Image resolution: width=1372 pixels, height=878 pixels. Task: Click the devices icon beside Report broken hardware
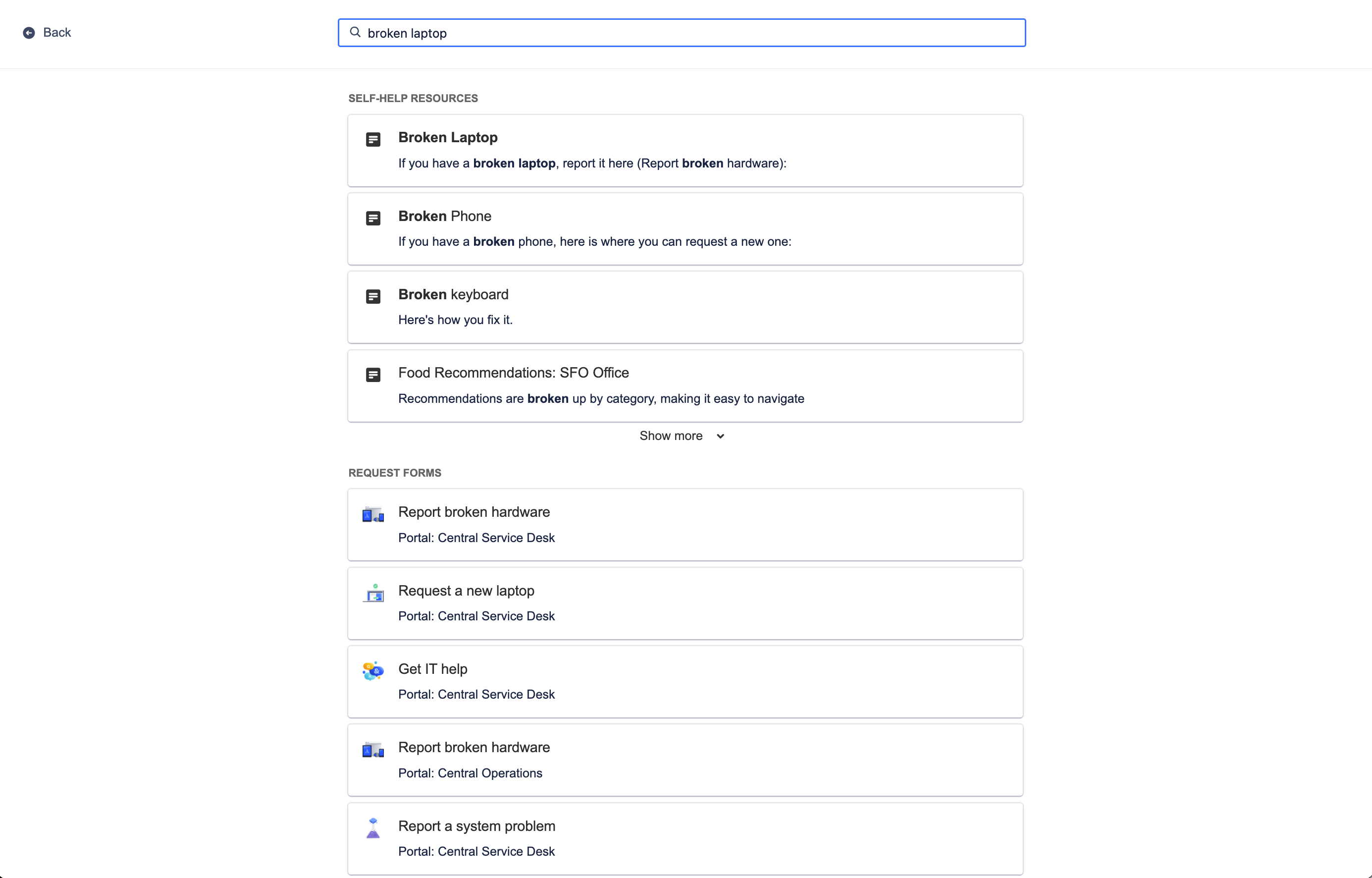[373, 514]
